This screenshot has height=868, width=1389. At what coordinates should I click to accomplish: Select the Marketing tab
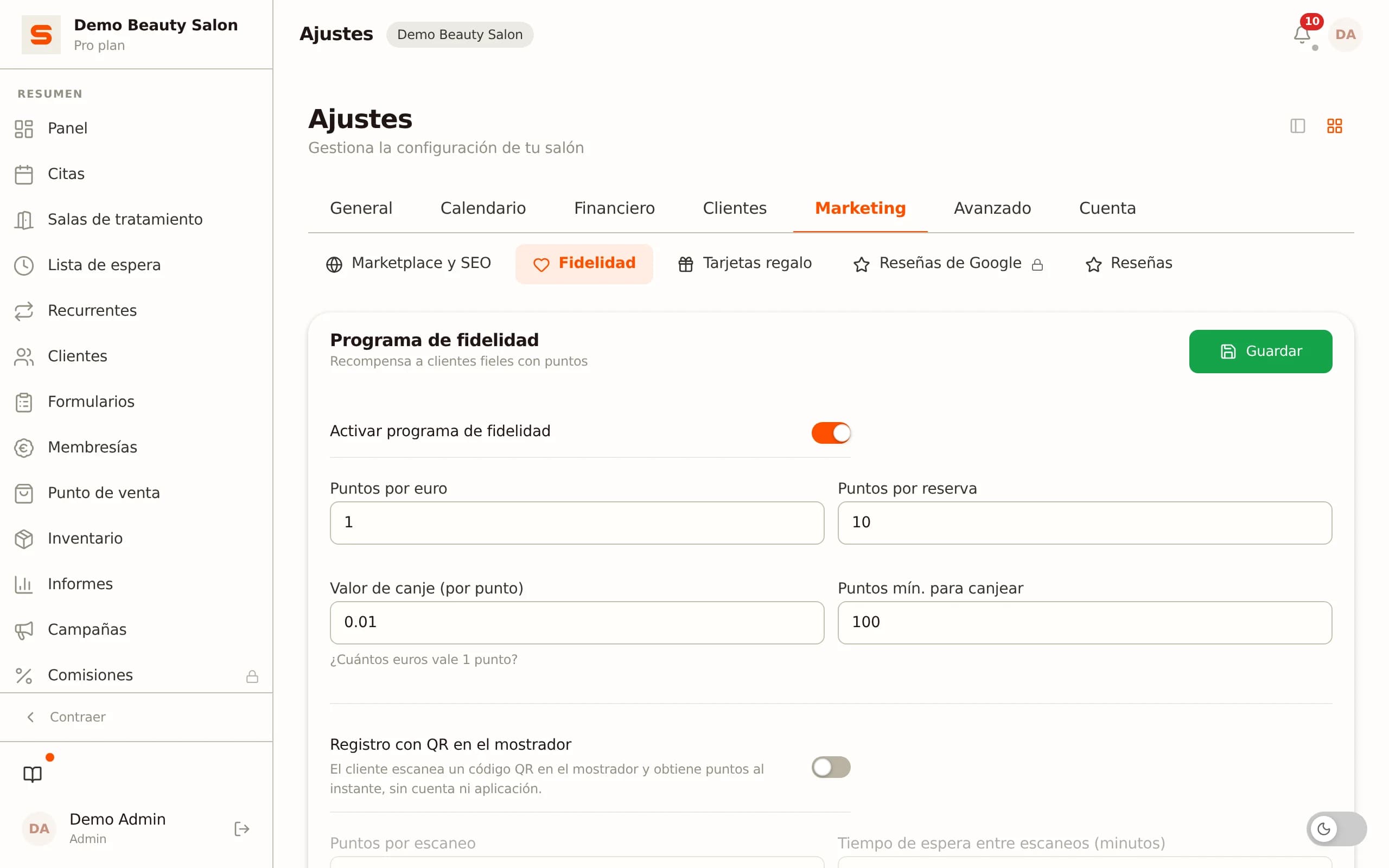pos(861,208)
